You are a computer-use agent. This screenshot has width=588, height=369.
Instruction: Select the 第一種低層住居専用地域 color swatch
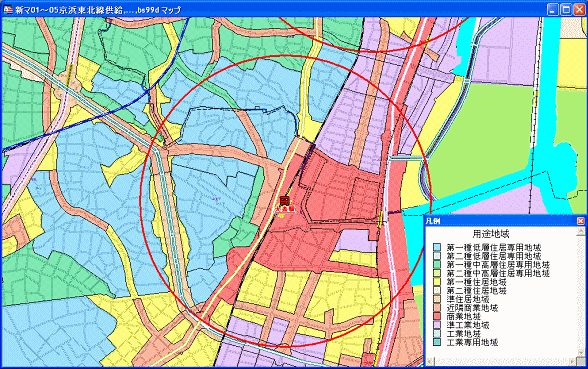(437, 248)
